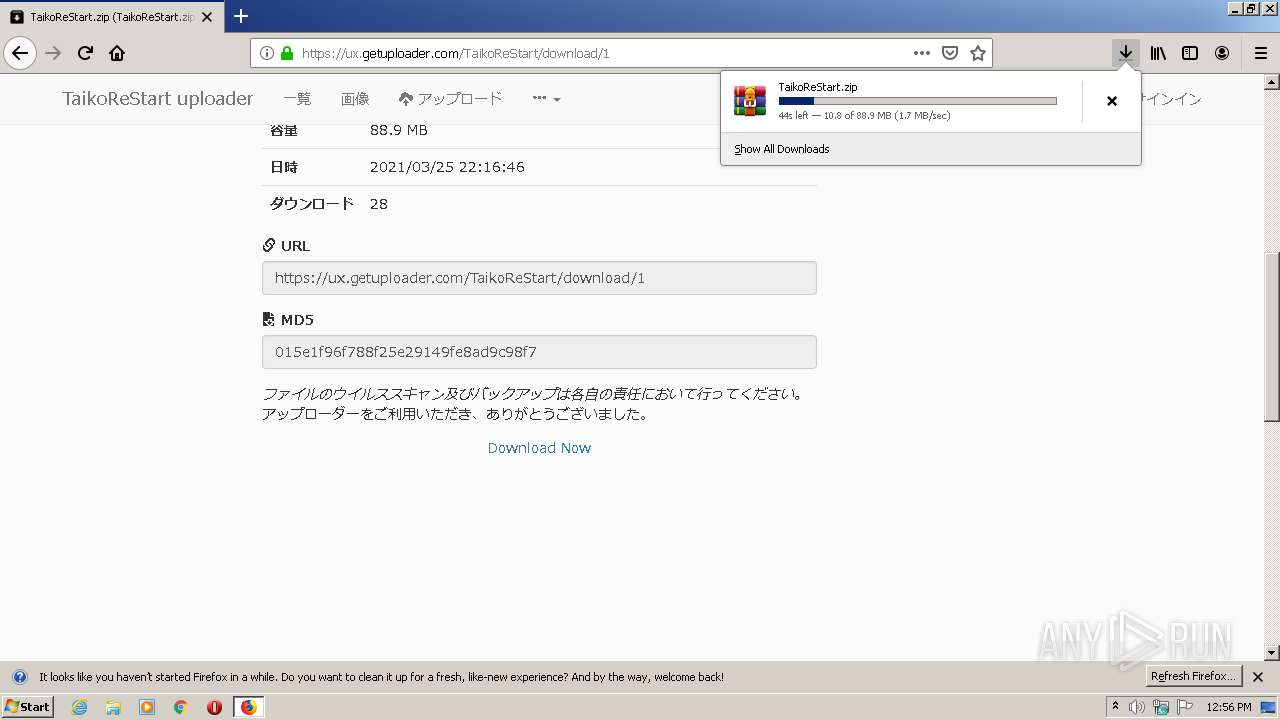
Task: Click the Download Now link
Action: 539,448
